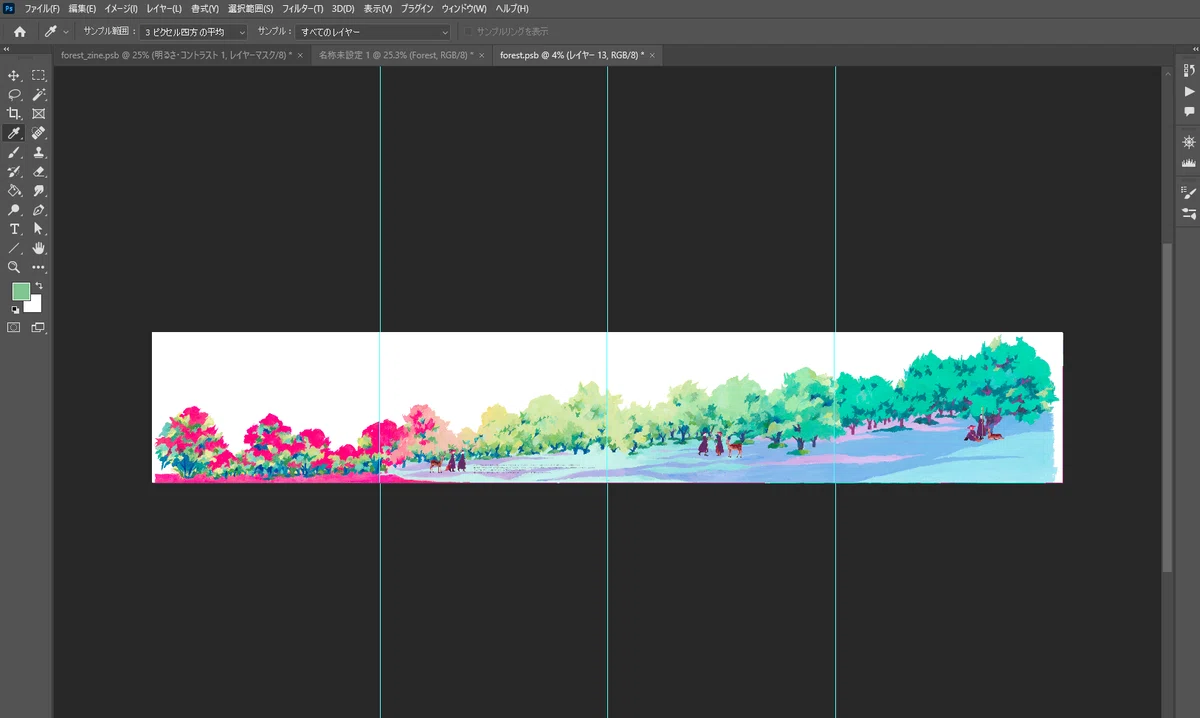
Task: Swap foreground and background colors
Action: tap(39, 286)
